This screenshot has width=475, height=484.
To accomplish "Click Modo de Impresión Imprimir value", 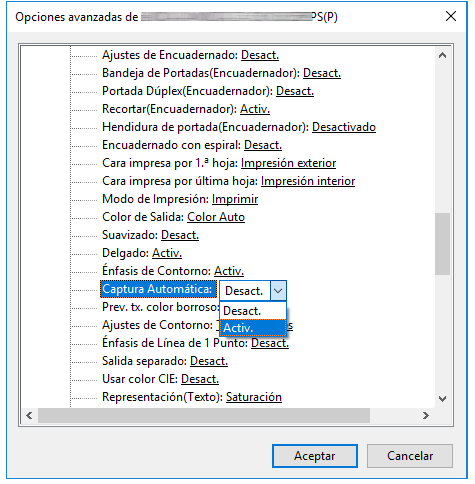I will pos(235,199).
